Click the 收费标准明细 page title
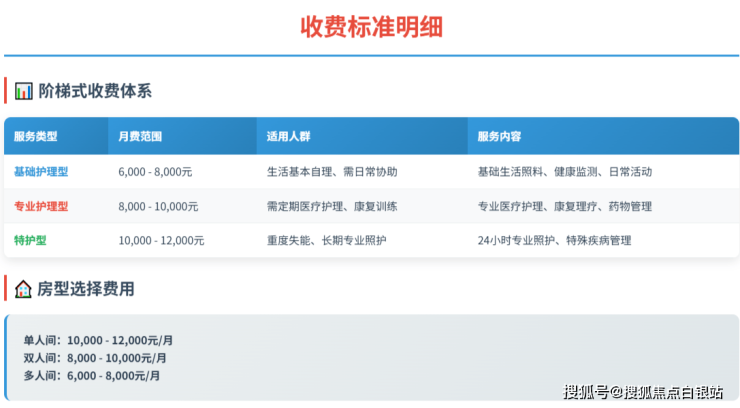Viewport: 740px width, 408px height. (371, 26)
